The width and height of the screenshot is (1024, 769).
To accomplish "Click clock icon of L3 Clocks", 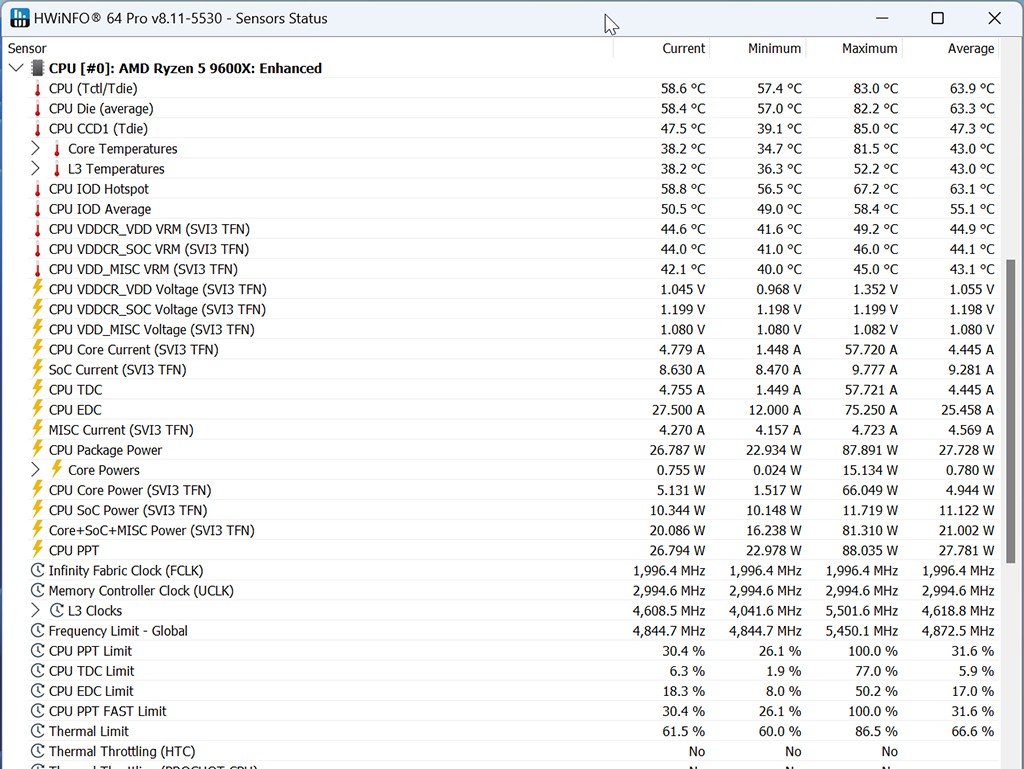I will pos(57,610).
